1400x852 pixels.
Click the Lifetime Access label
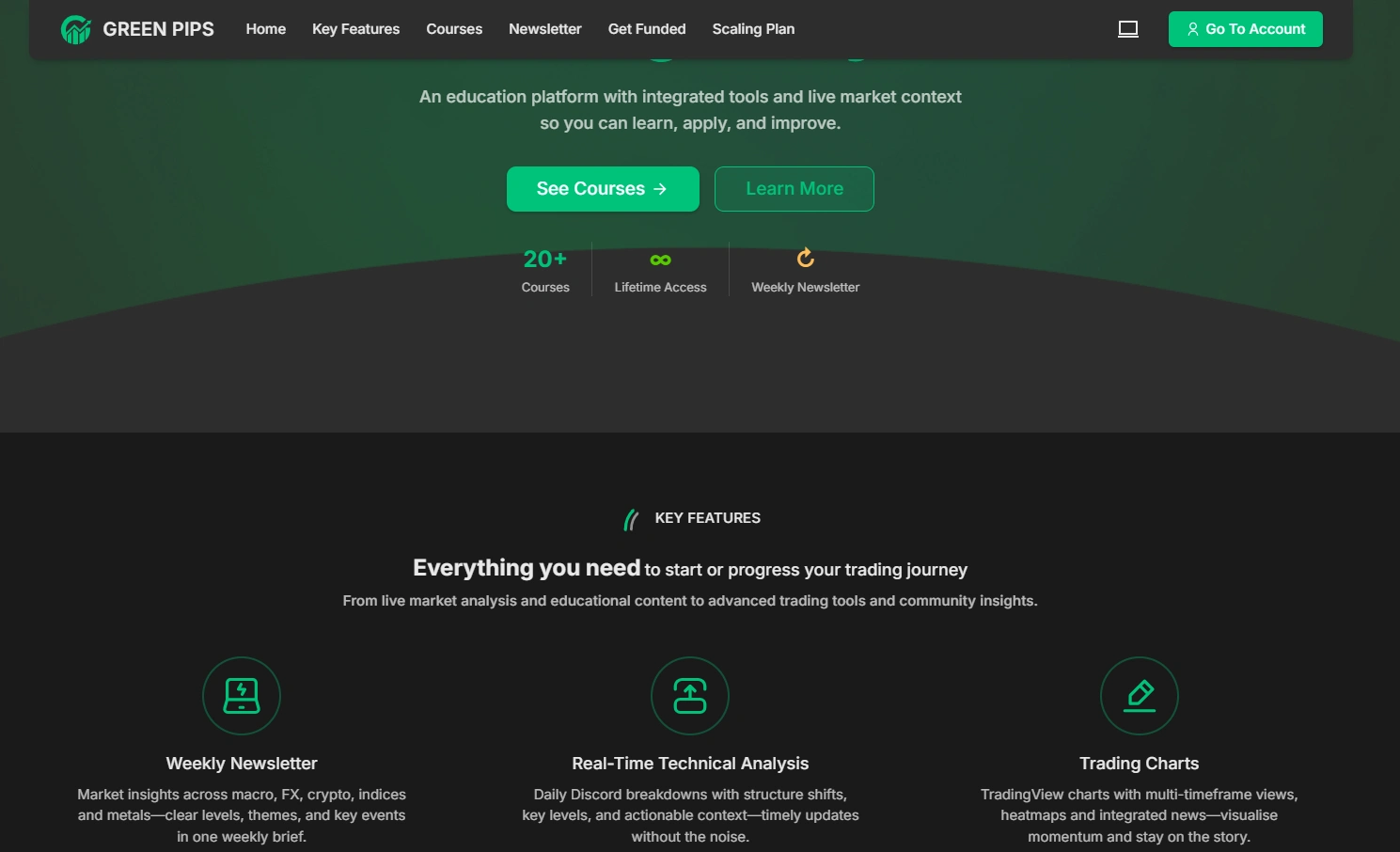pyautogui.click(x=660, y=288)
